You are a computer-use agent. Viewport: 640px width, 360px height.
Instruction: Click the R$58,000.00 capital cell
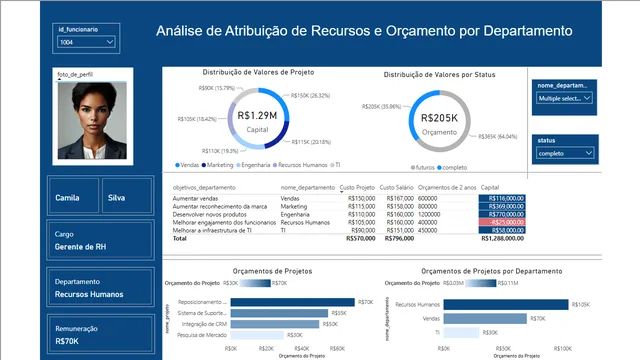coord(502,230)
